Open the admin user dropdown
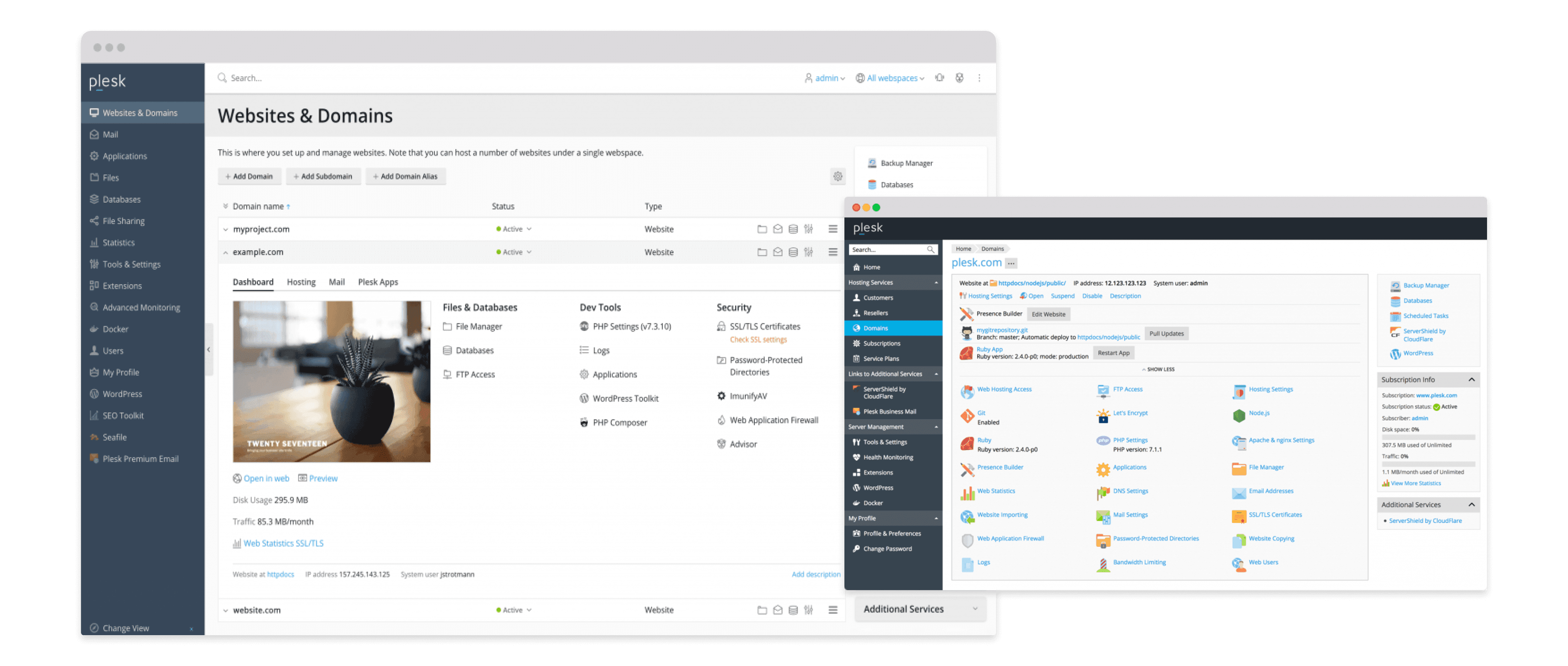This screenshot has height=666, width=1568. point(825,78)
